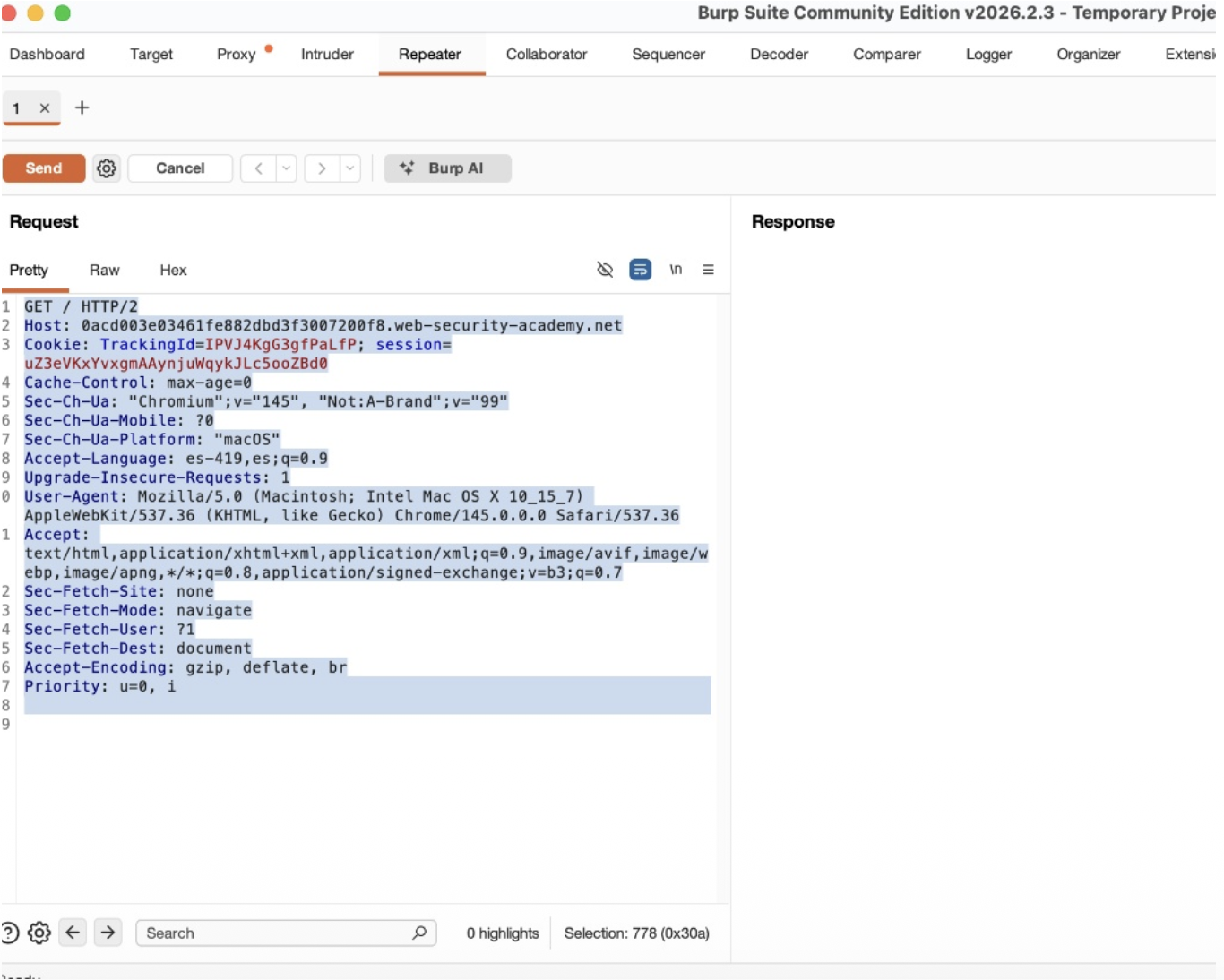Toggle hiding of non-printable request content
1224x980 pixels.
[605, 270]
